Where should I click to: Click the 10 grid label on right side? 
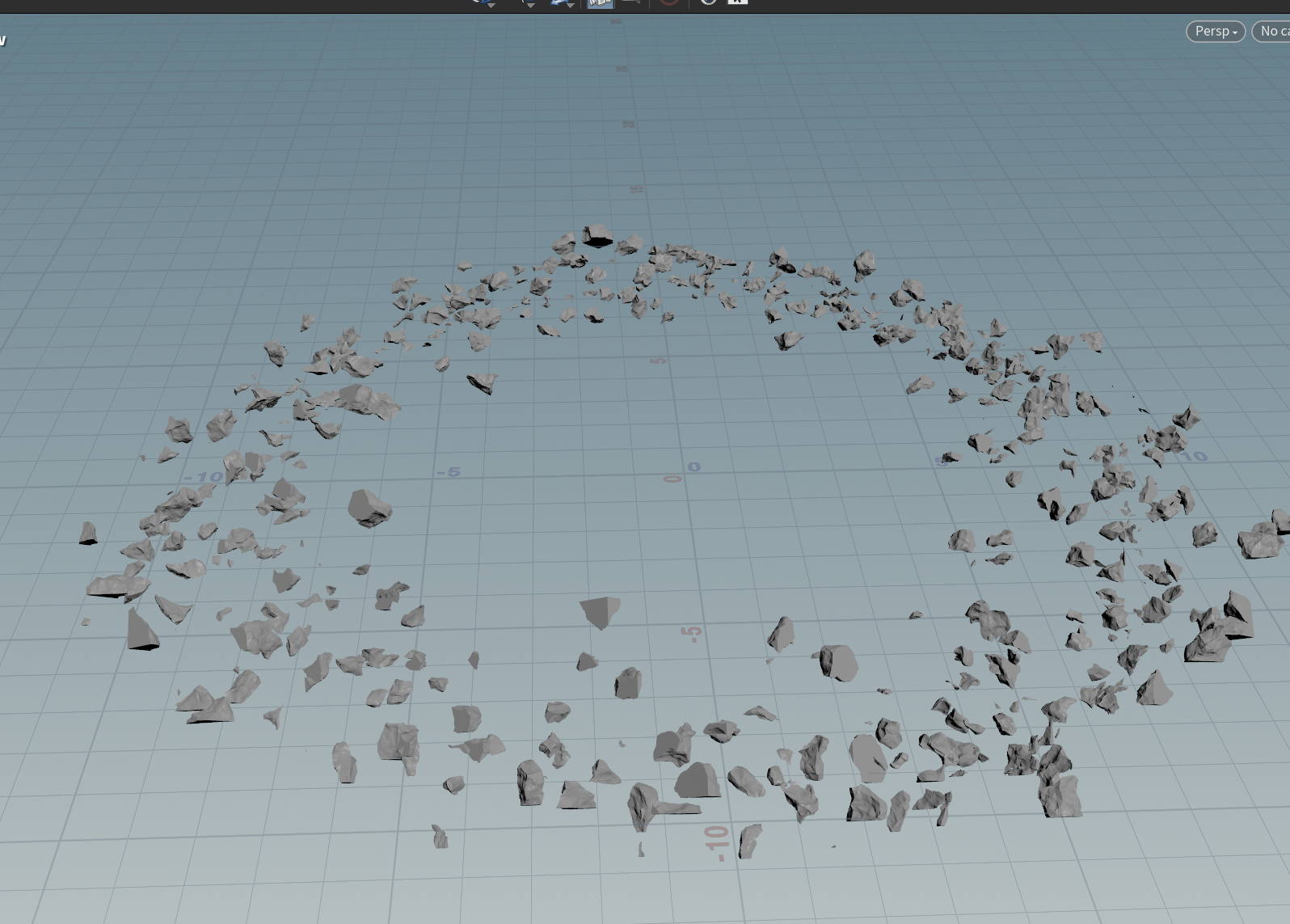coord(1194,457)
